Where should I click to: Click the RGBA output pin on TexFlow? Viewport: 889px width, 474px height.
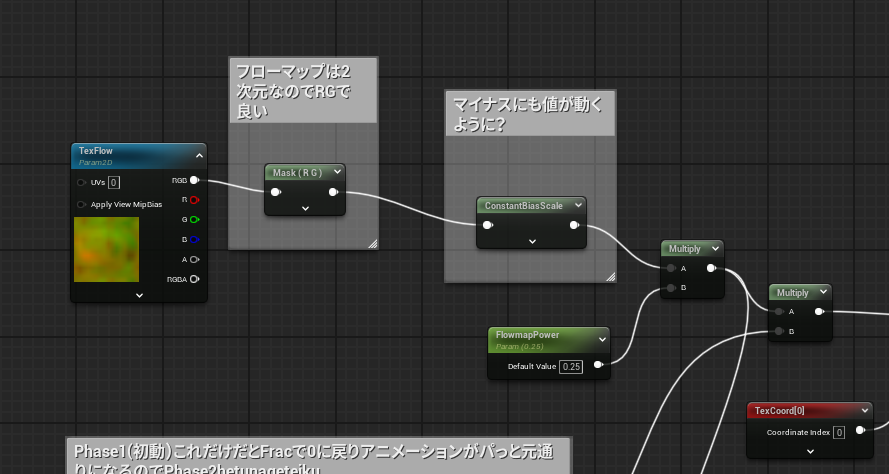tap(194, 278)
